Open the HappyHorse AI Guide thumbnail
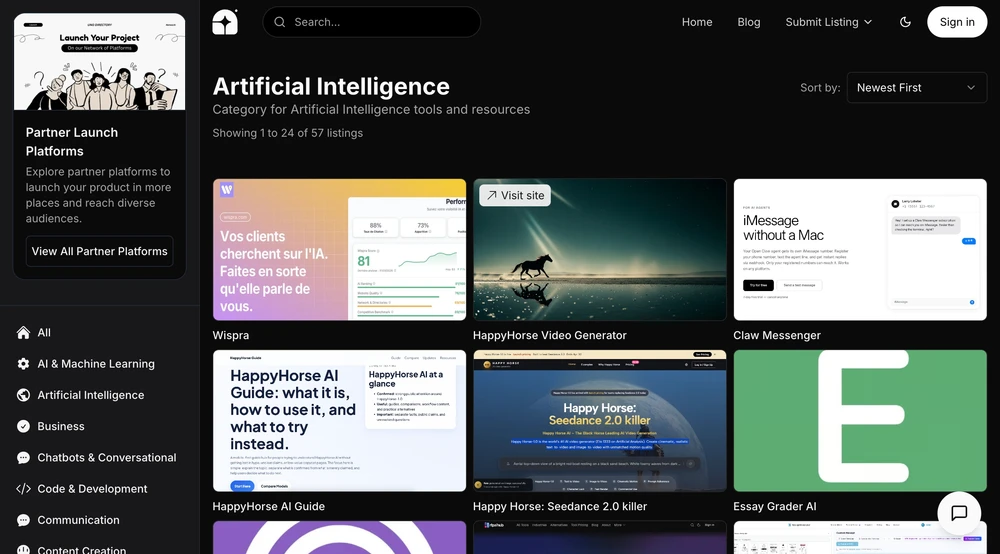1000x554 pixels. click(339, 421)
